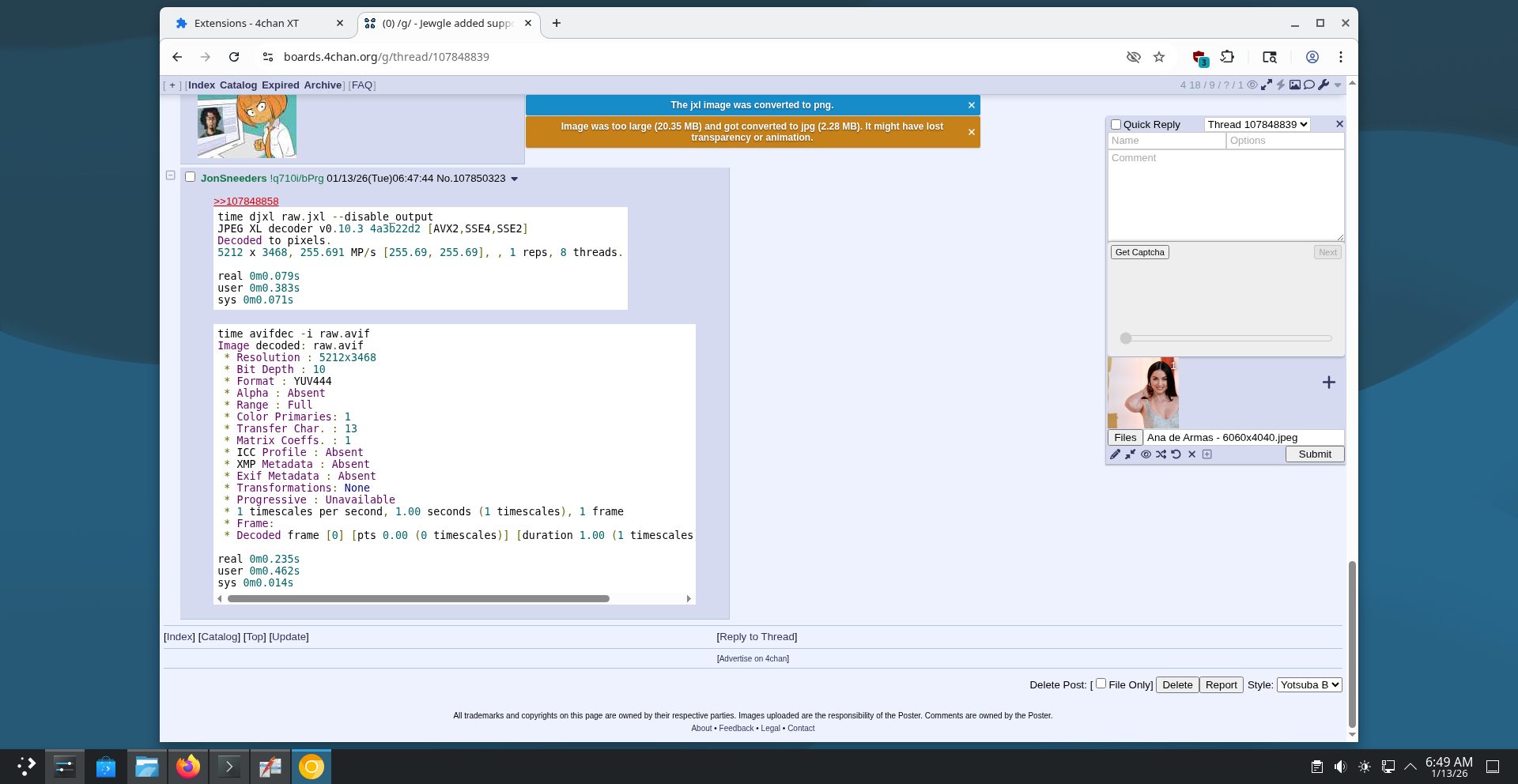Open the Expired link in header
1518x784 pixels.
point(281,85)
